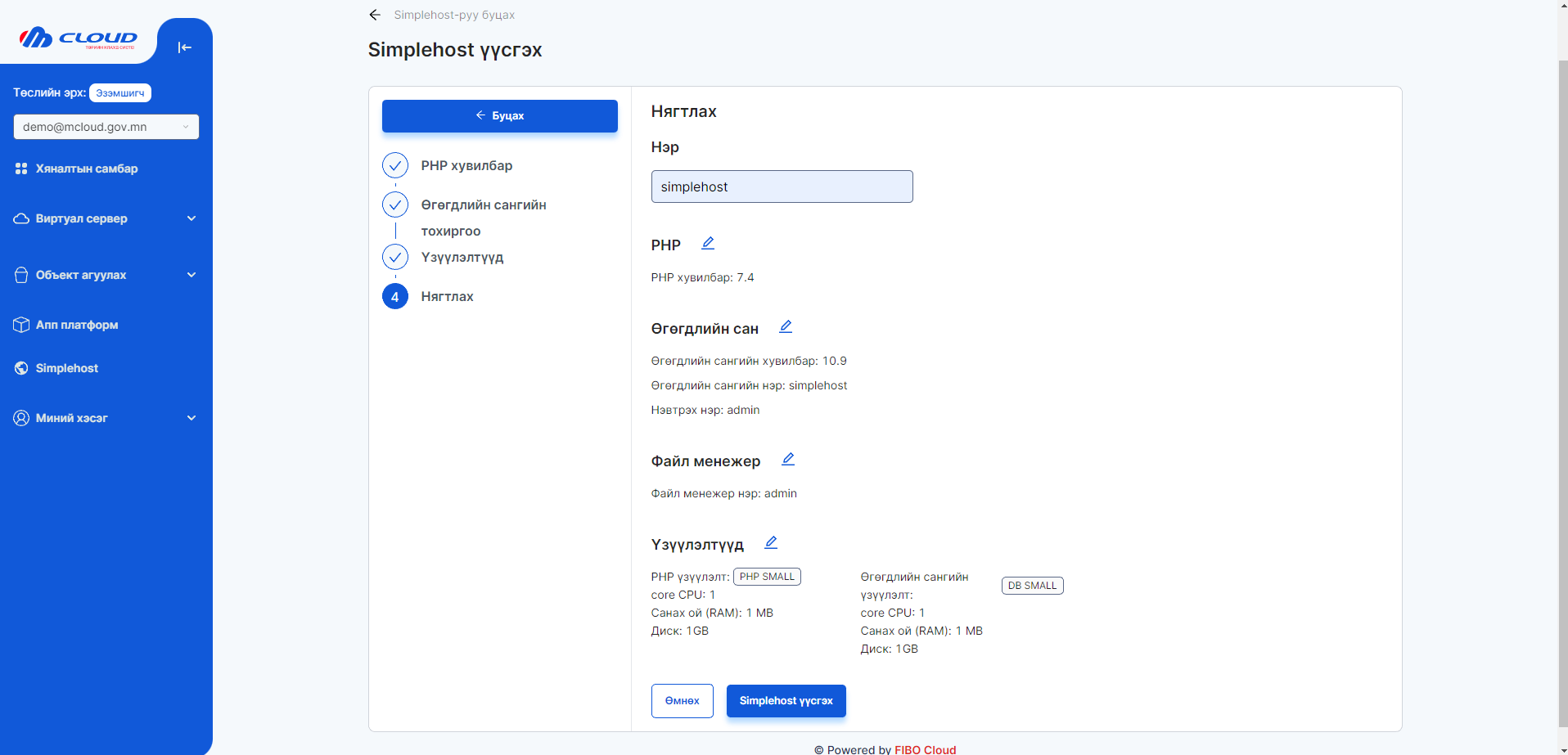Click step 4 Нягтлах circle indicator
1568x755 pixels.
tap(395, 296)
